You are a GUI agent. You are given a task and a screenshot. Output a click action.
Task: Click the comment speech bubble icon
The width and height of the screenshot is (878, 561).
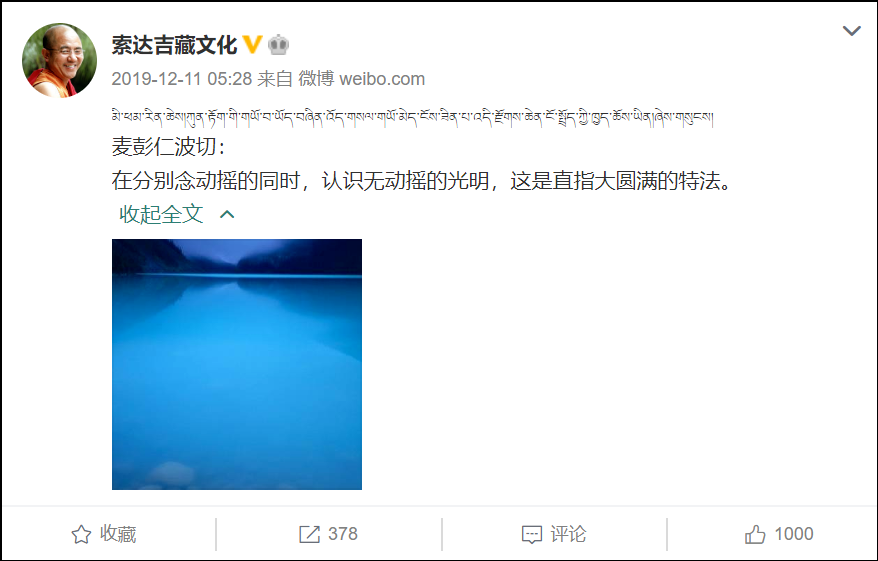(x=531, y=535)
